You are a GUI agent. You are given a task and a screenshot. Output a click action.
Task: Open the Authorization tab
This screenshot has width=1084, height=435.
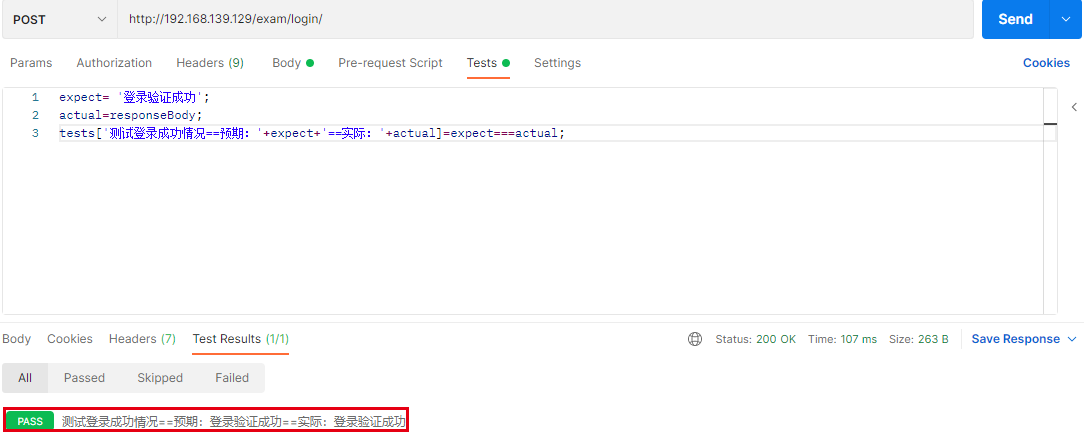(114, 63)
